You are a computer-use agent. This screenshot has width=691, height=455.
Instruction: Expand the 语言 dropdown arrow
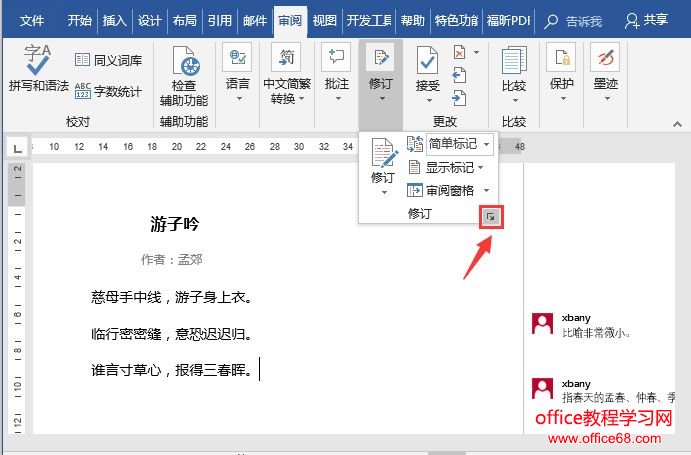pyautogui.click(x=239, y=99)
